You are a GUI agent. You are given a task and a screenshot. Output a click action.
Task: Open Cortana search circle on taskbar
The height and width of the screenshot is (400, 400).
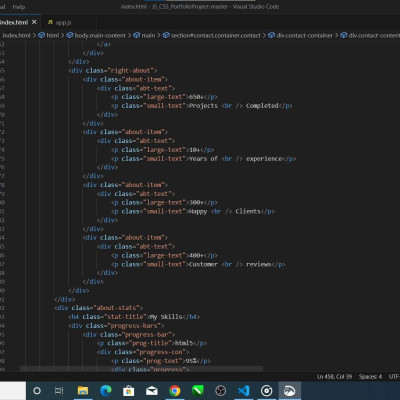coord(37,391)
